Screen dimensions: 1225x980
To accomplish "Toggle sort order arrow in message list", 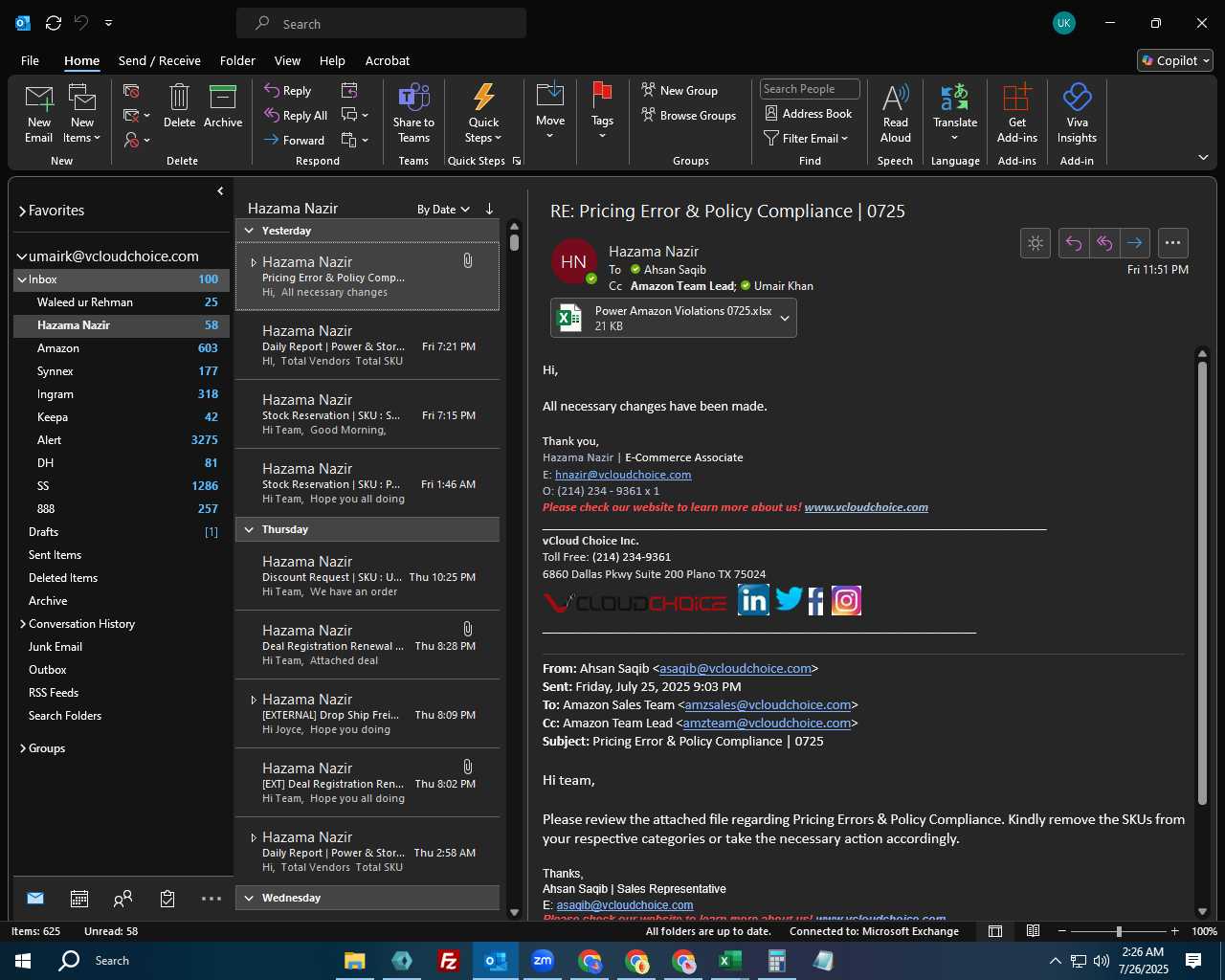I will [489, 209].
